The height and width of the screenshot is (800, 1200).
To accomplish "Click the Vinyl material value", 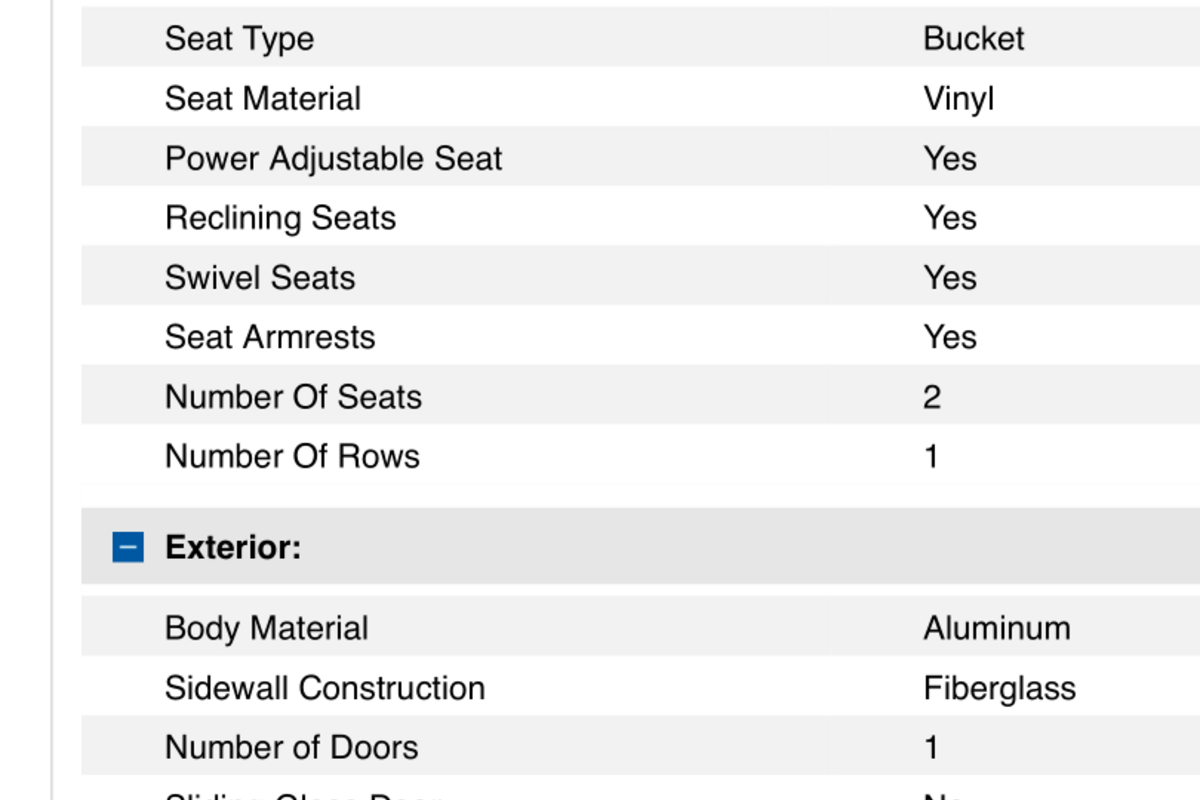I will tap(959, 99).
